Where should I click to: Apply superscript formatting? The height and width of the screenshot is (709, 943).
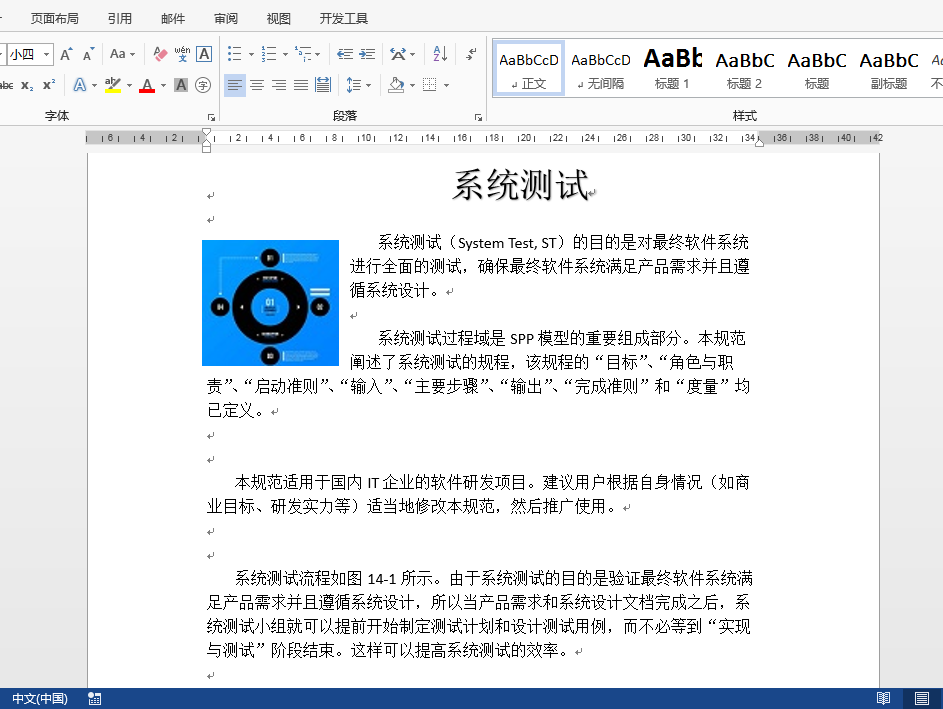[50, 84]
